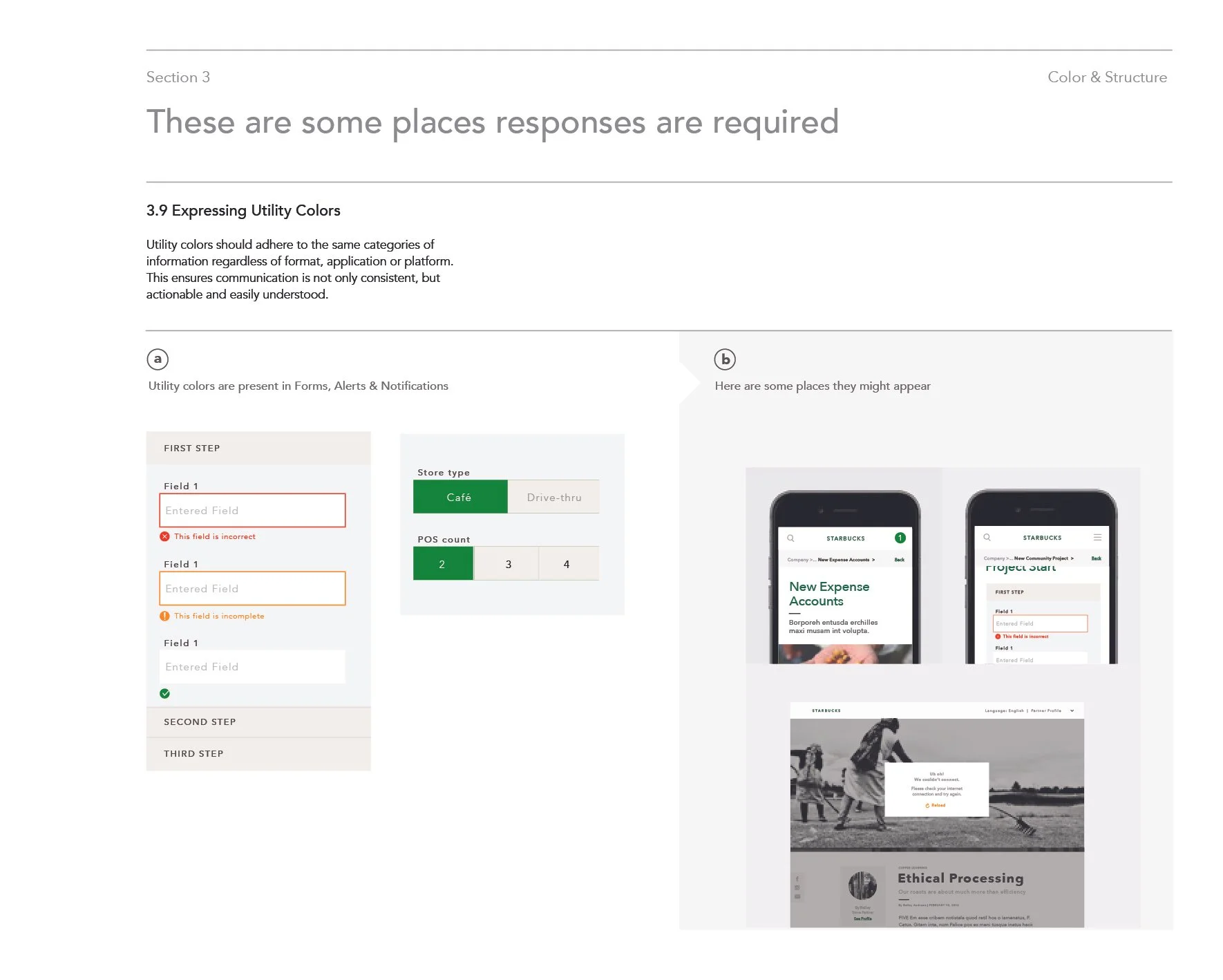The height and width of the screenshot is (980, 1223).
Task: Click the orange-outlined Entered Field input
Action: (252, 588)
